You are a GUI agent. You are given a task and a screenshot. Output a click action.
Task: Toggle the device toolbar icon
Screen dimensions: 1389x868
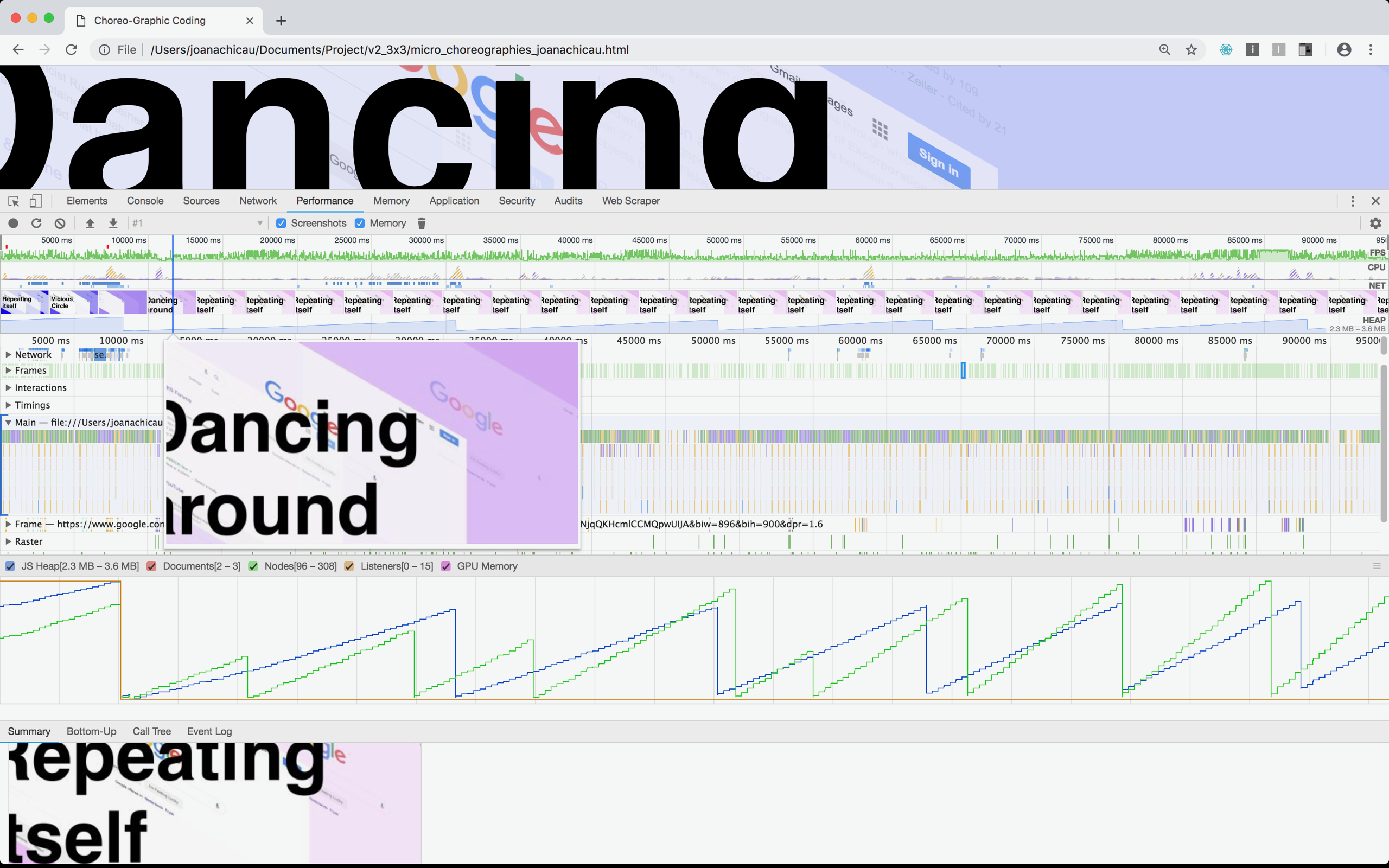click(36, 201)
